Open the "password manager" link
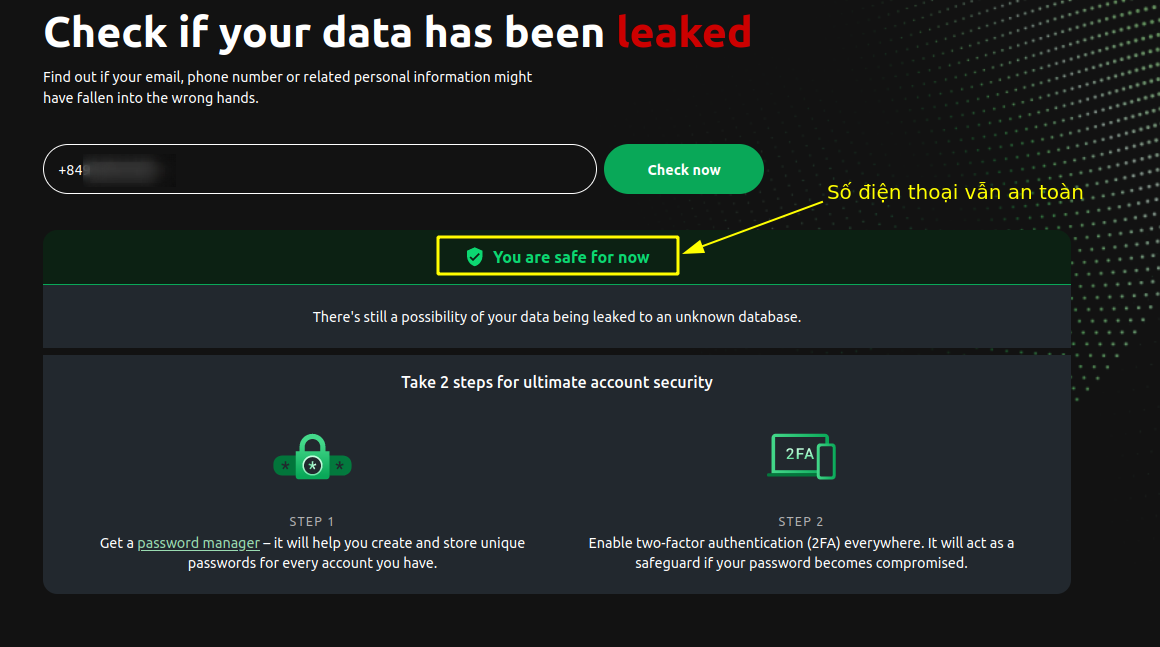Viewport: 1160px width, 647px height. [198, 543]
